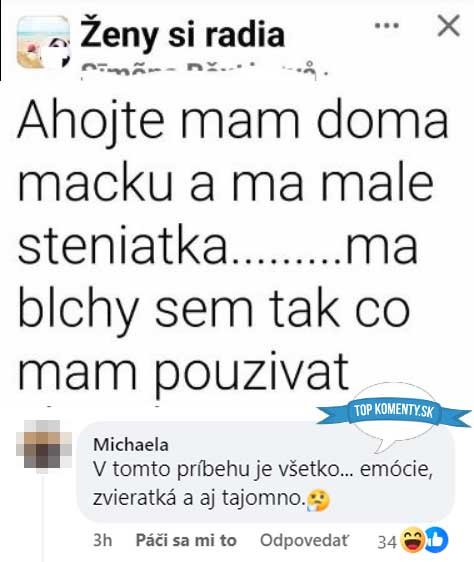Close the post with the X icon

[449, 25]
